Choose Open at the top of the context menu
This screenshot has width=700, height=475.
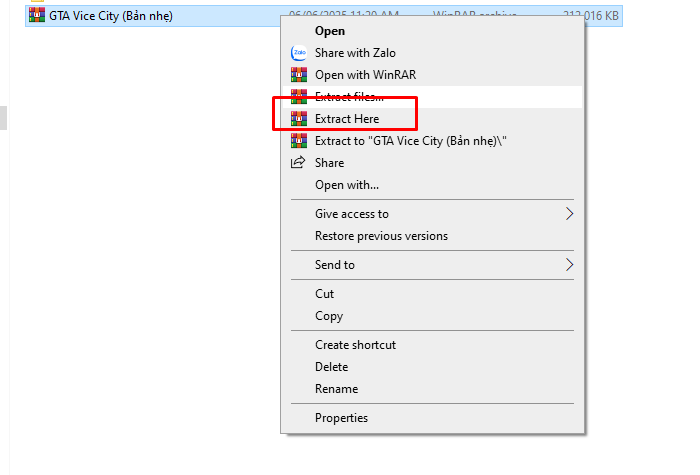click(x=330, y=31)
